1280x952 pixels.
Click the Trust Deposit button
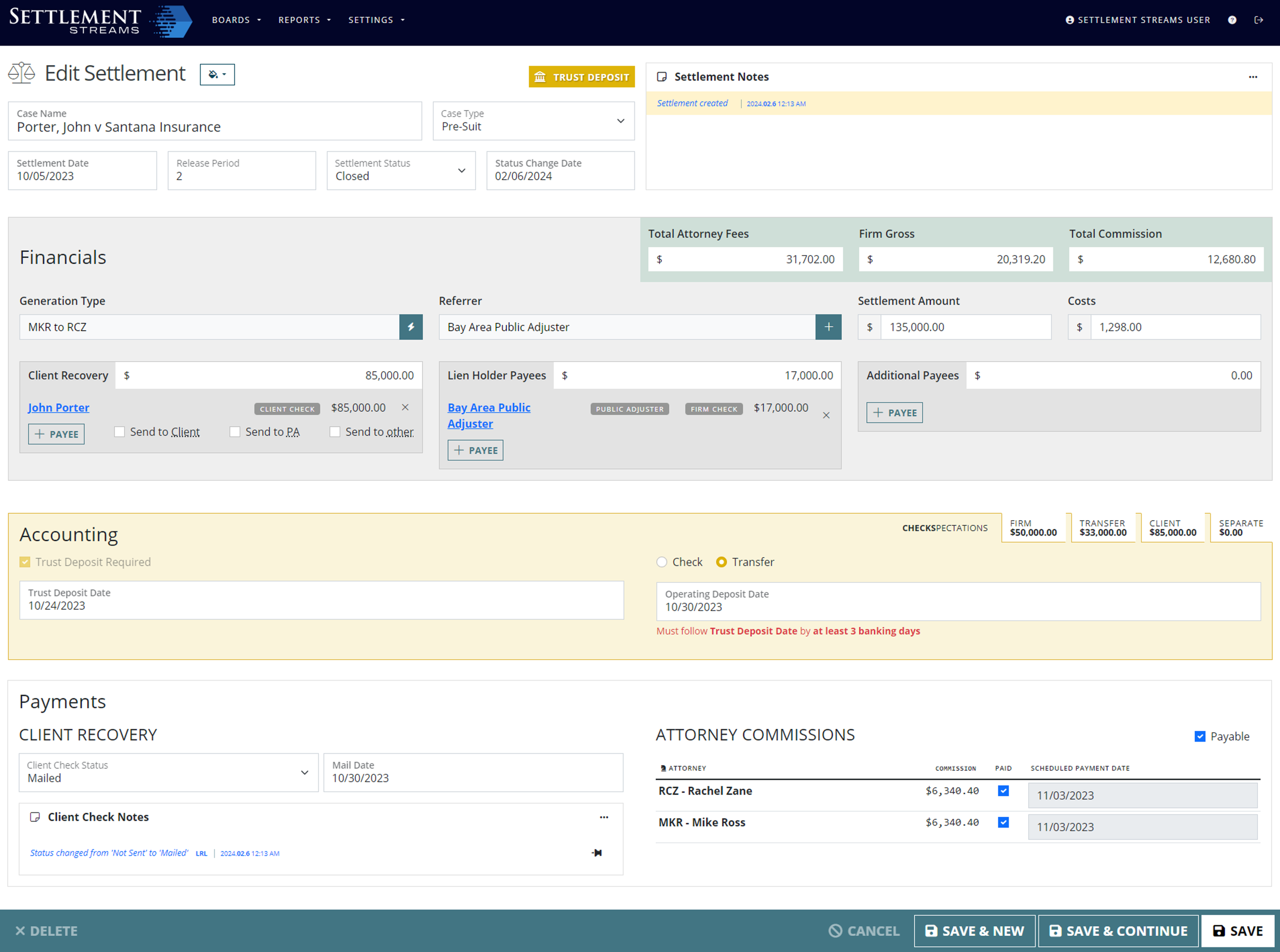(581, 77)
